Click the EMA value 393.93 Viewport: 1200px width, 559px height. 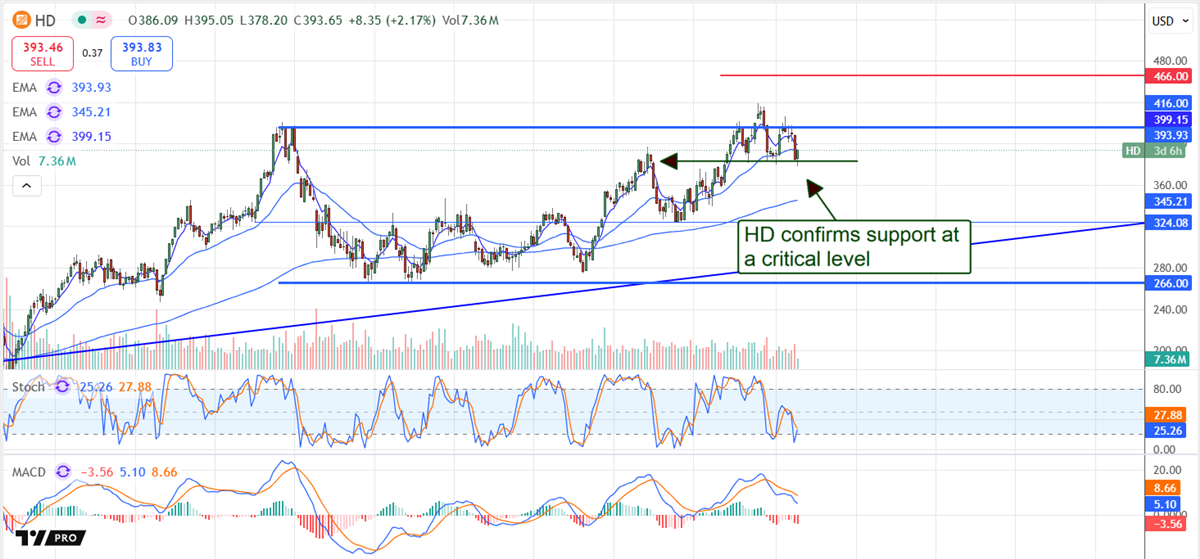point(91,88)
